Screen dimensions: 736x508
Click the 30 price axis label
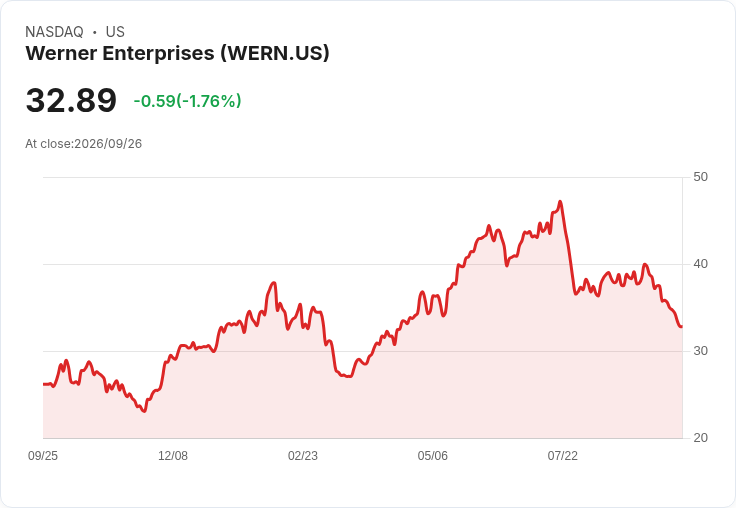click(700, 351)
